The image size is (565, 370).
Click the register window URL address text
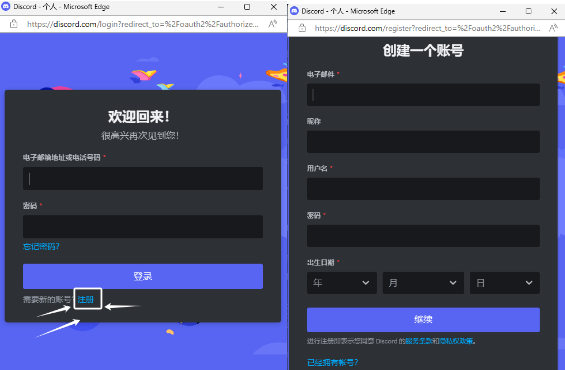[x=427, y=28]
